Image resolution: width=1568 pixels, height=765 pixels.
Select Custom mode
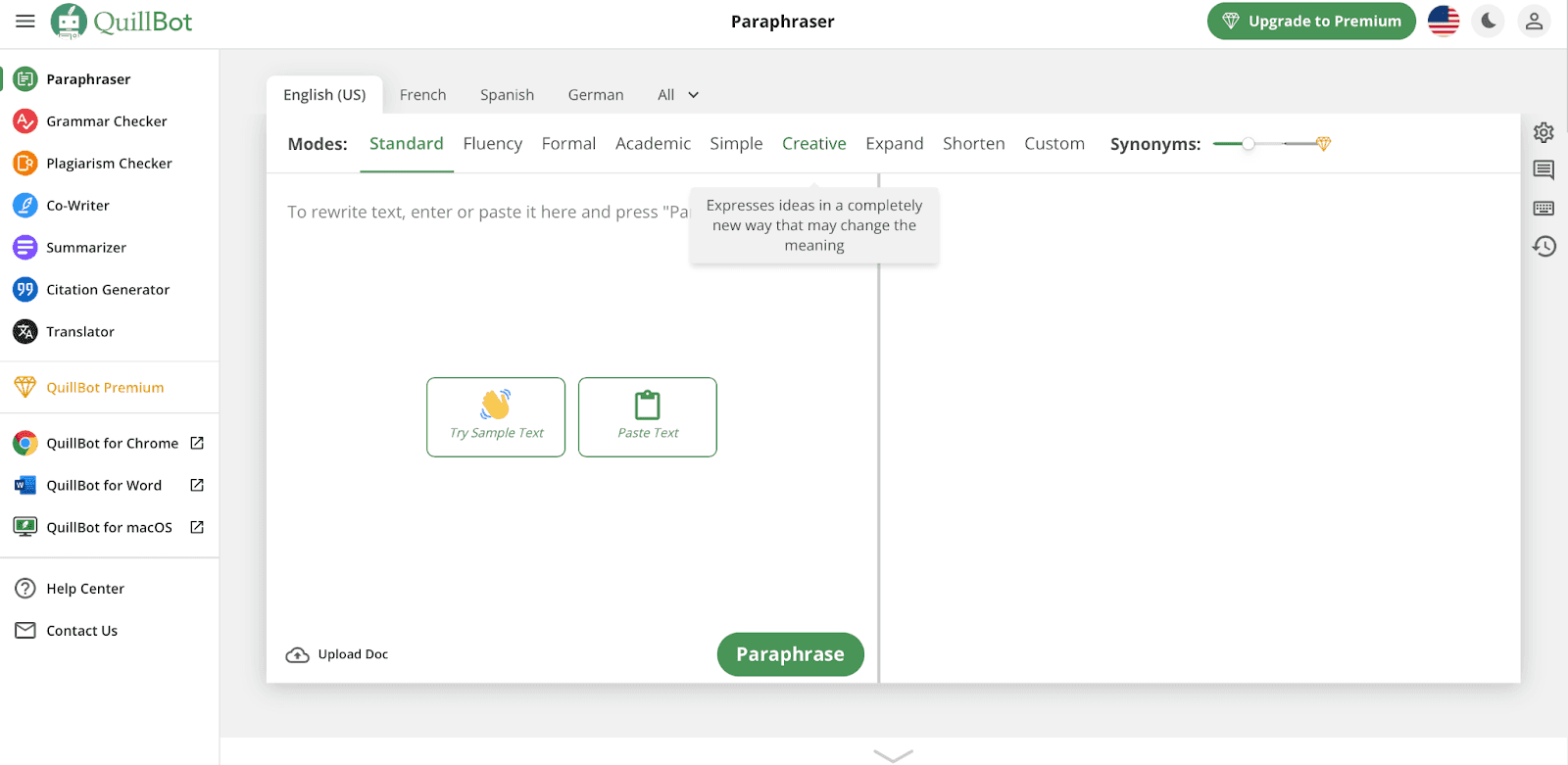pyautogui.click(x=1054, y=144)
